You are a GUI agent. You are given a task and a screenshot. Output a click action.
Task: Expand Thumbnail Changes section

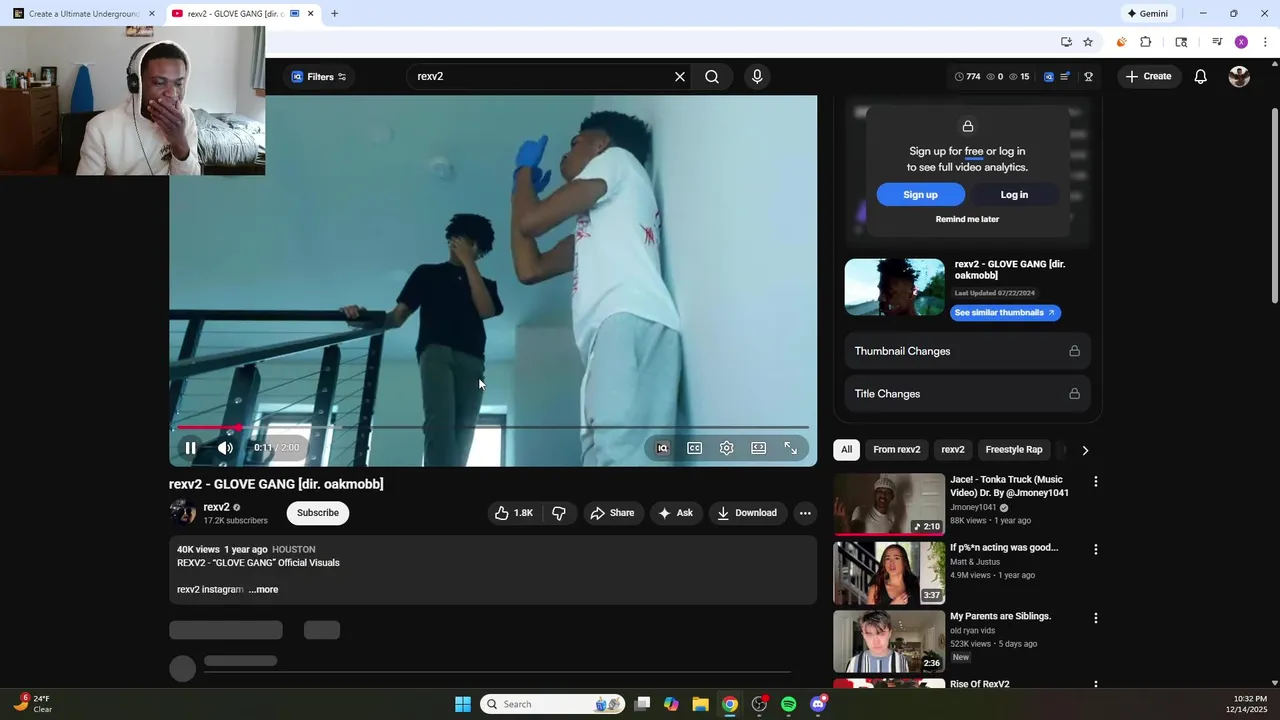[967, 351]
